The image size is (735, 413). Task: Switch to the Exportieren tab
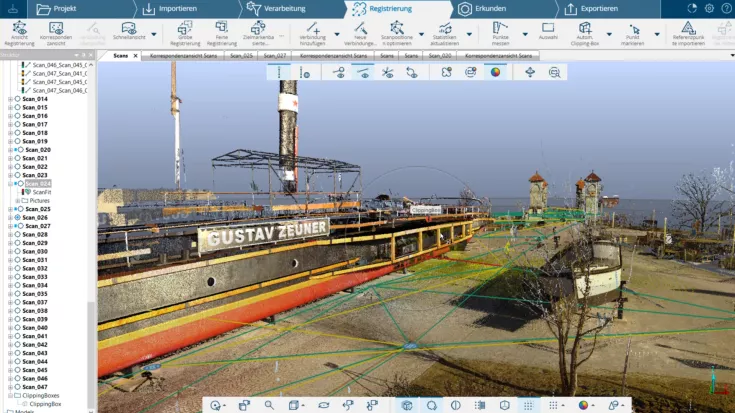coord(591,8)
